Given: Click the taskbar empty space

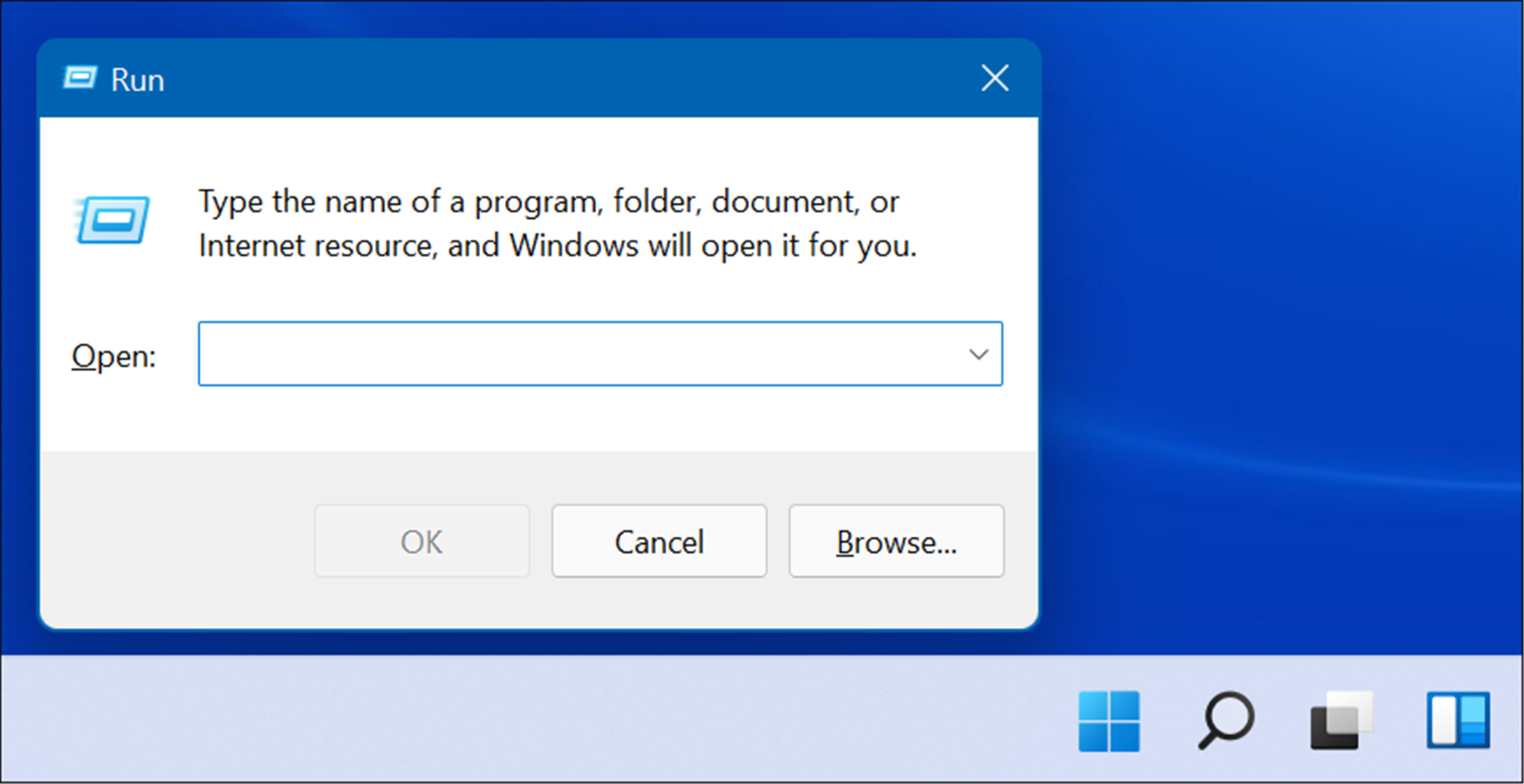Looking at the screenshot, I should point(511,721).
